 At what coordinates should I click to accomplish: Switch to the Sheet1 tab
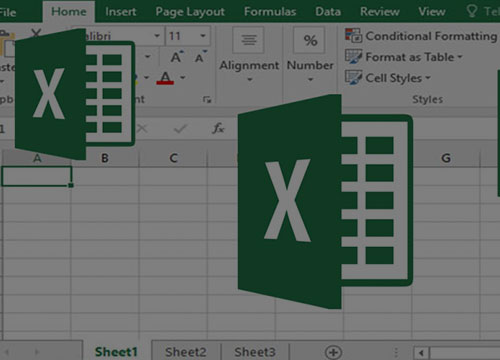point(116,352)
